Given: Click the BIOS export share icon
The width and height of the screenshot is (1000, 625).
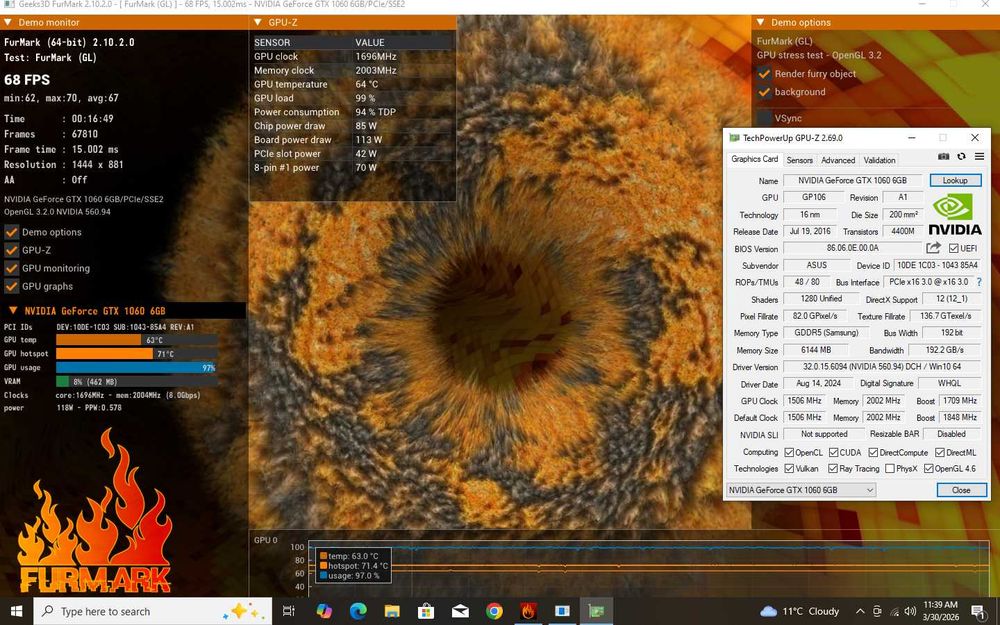Looking at the screenshot, I should [933, 248].
